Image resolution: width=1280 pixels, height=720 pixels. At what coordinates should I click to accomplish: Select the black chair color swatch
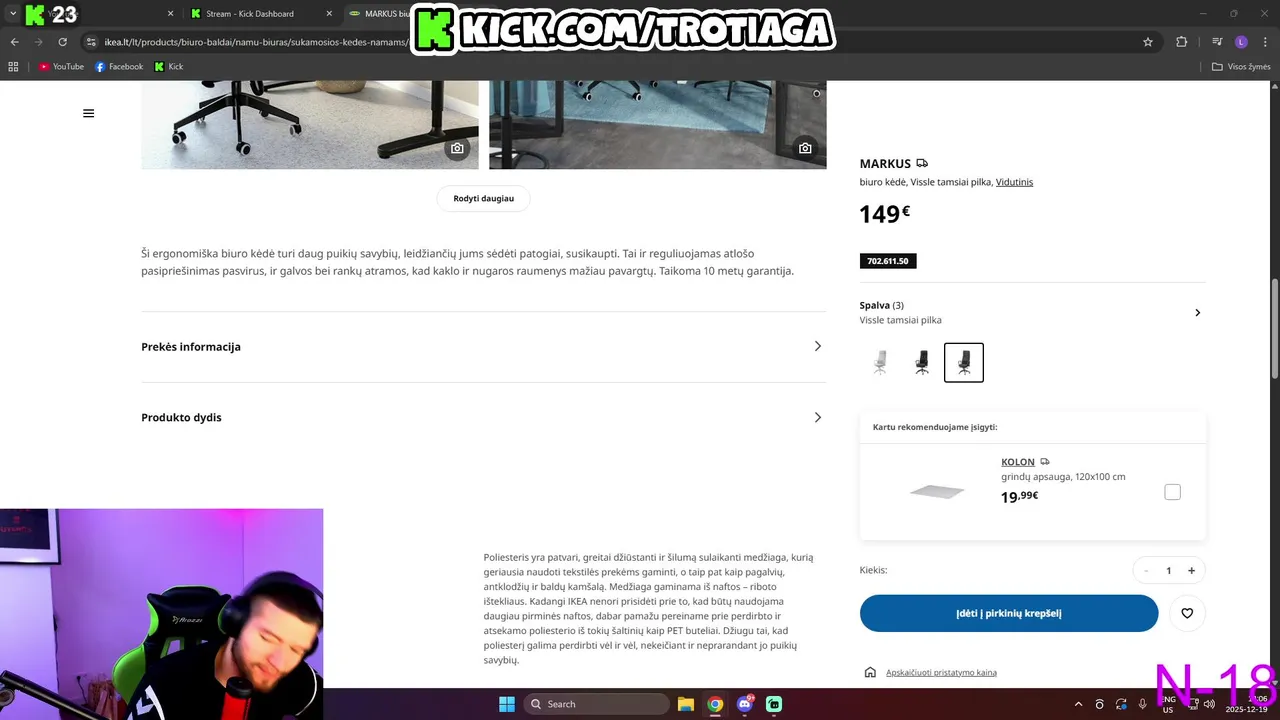coord(922,362)
